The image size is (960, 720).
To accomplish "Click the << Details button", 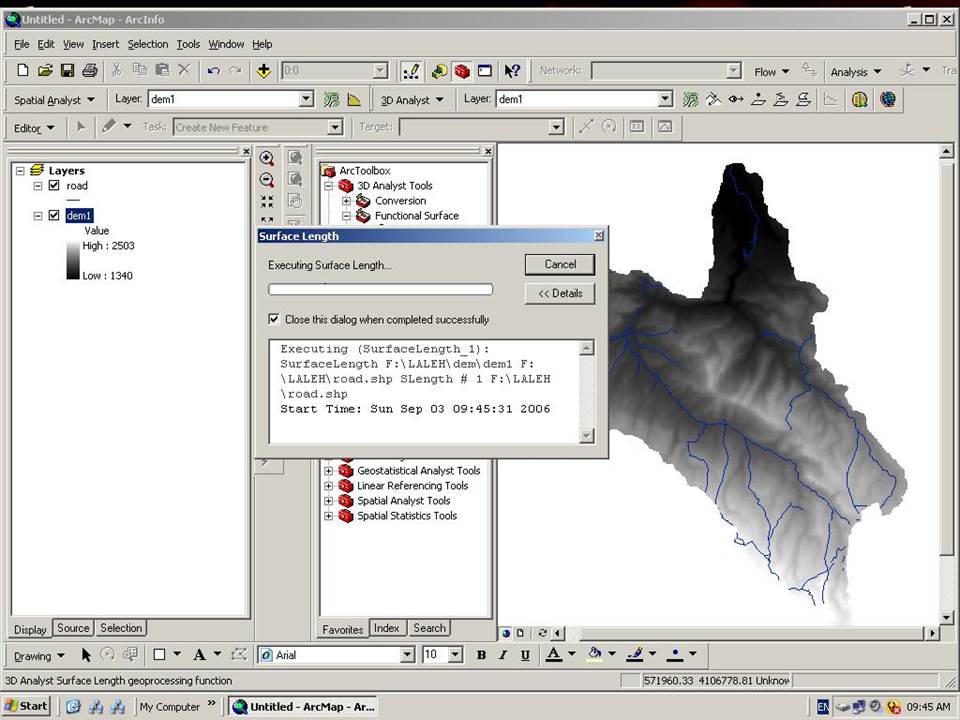I will pos(560,293).
